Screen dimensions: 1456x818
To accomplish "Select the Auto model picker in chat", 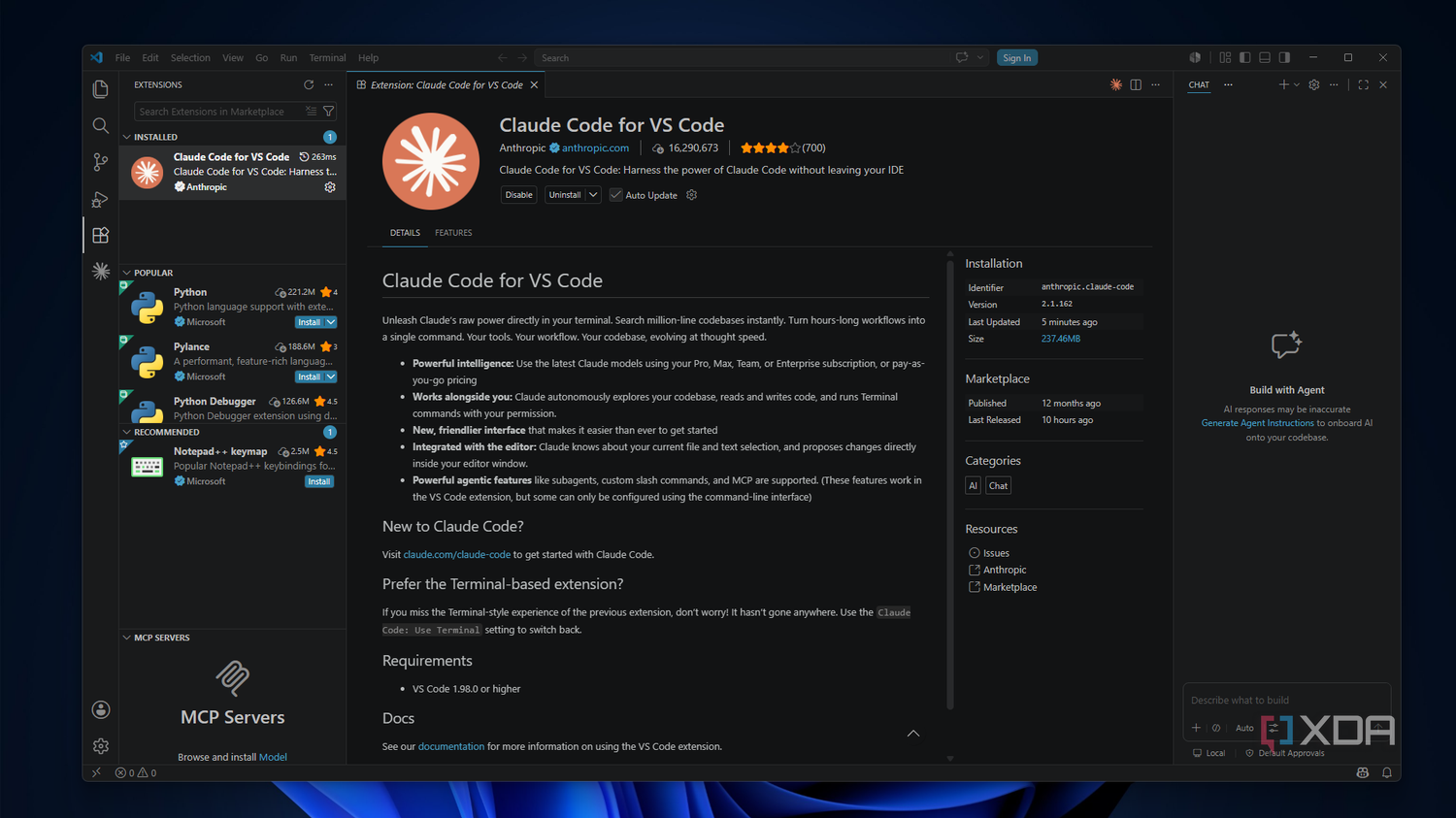I will point(1244,728).
